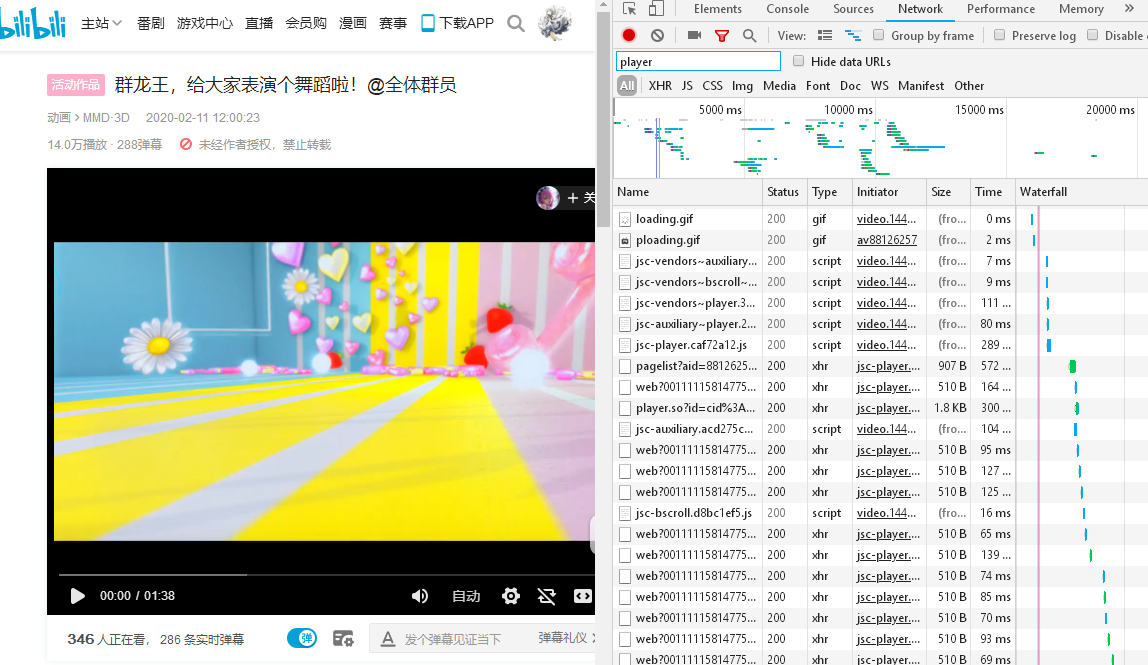Clear the network log
1148x665 pixels.
(657, 35)
